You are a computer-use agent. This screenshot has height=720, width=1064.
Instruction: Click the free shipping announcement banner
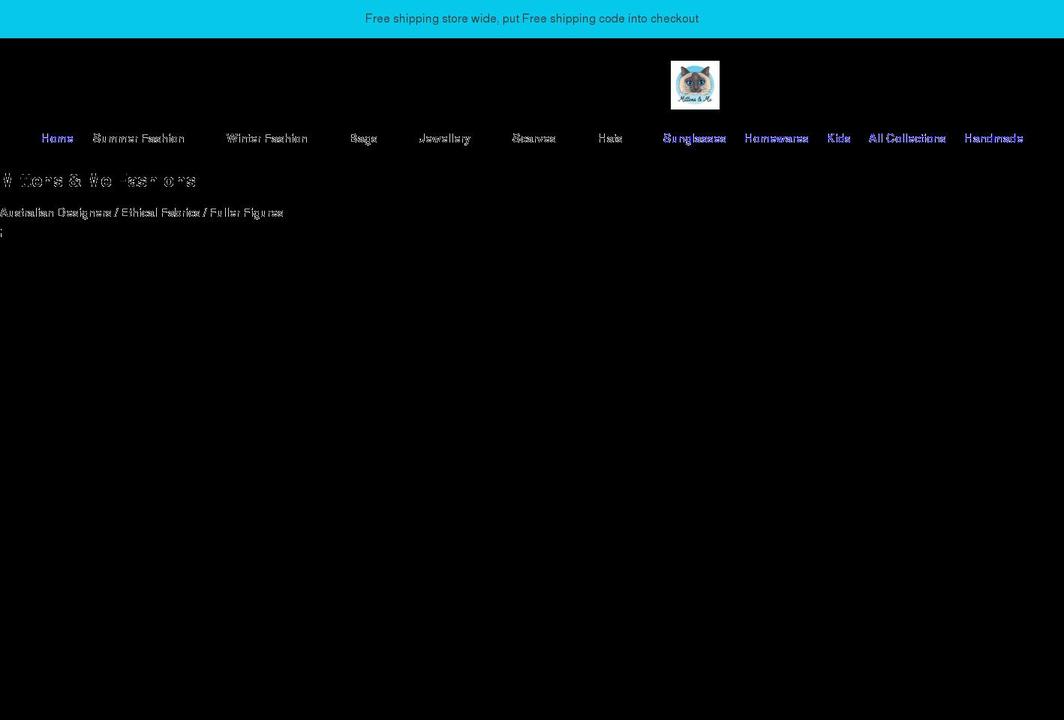(532, 18)
